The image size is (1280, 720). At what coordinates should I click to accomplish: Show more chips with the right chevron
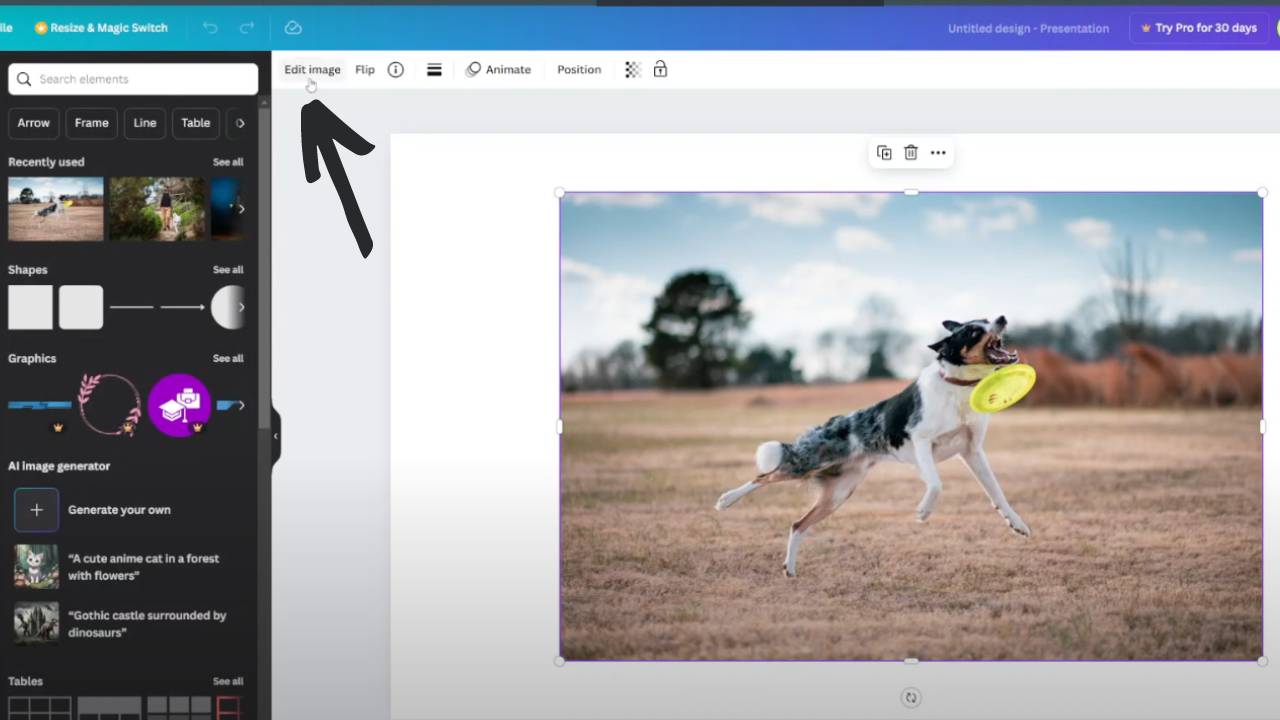(240, 123)
